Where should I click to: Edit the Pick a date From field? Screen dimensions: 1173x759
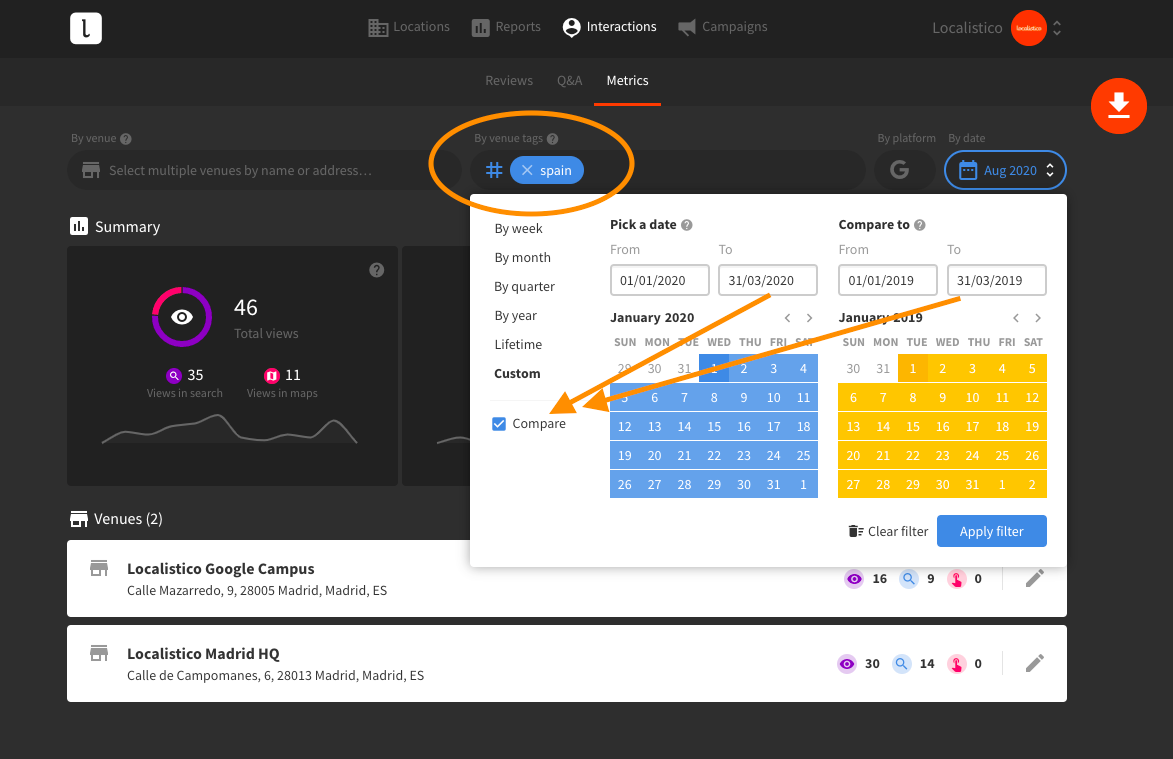tap(659, 280)
